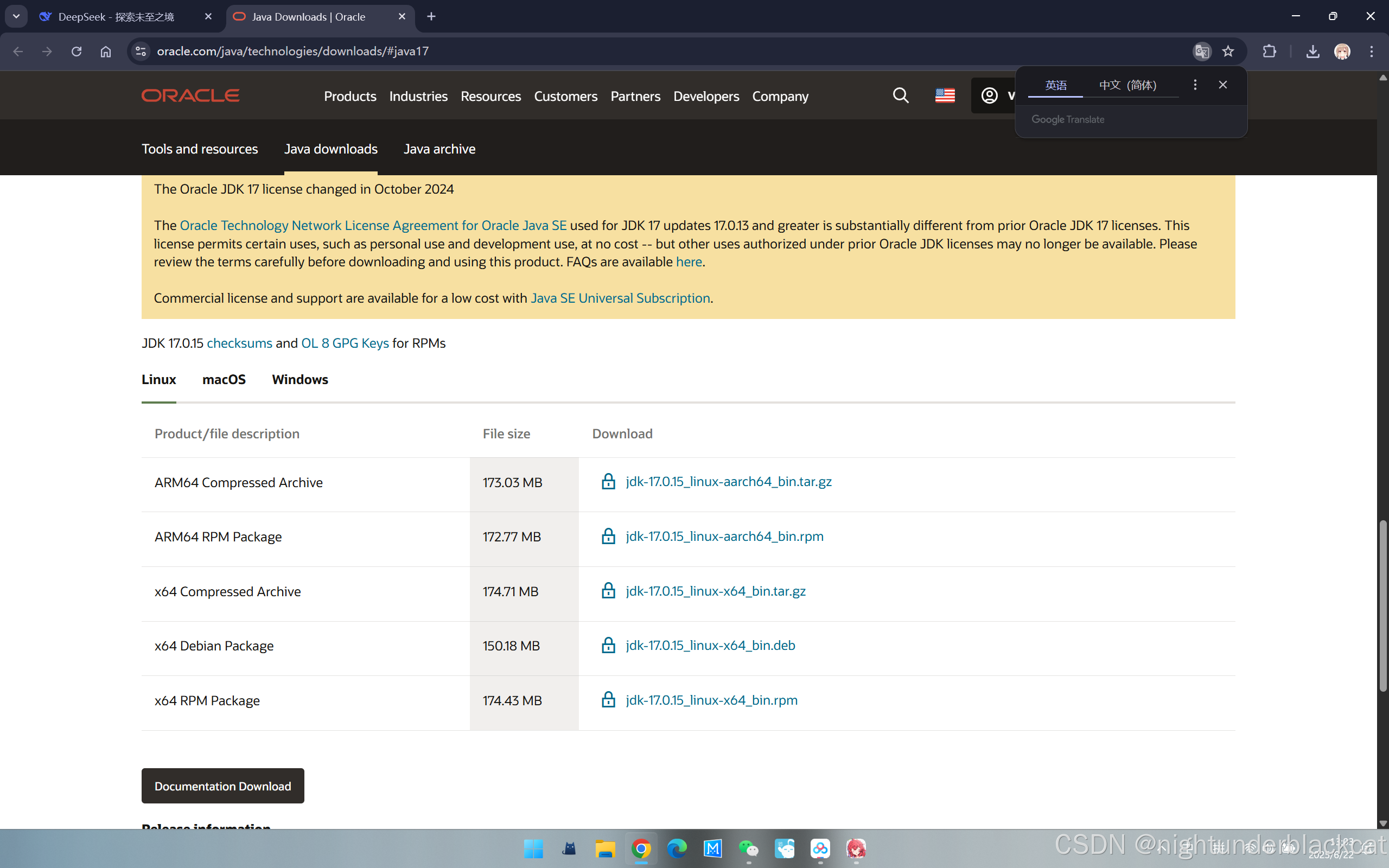Open Chrome's three-dot main menu

click(1371, 51)
